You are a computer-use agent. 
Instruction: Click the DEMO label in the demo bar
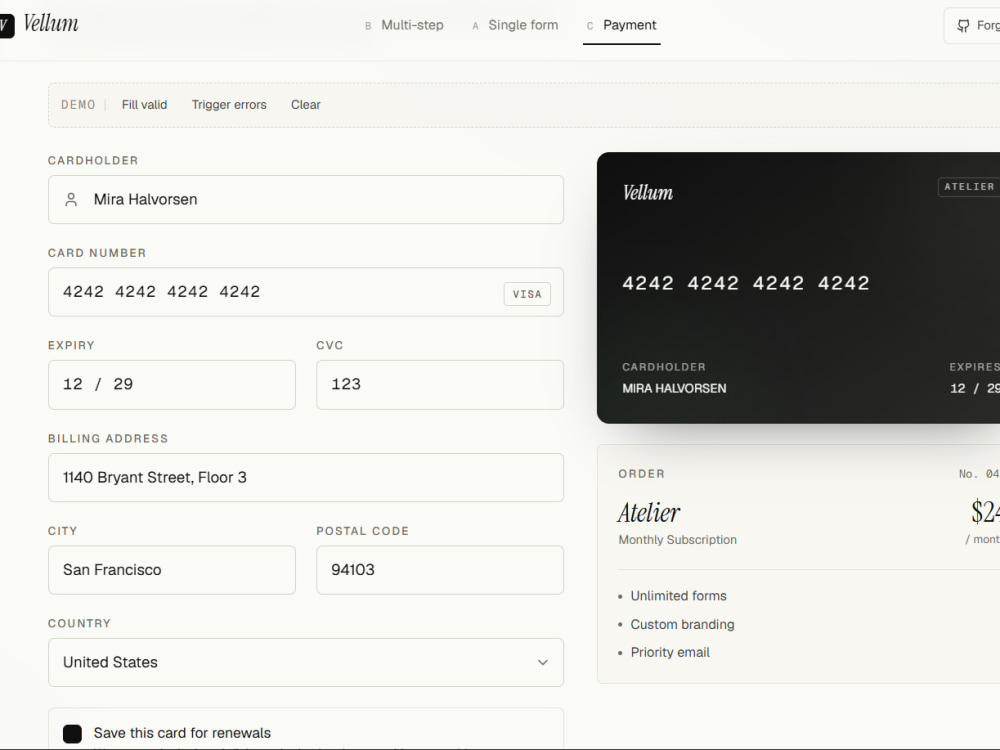78,105
